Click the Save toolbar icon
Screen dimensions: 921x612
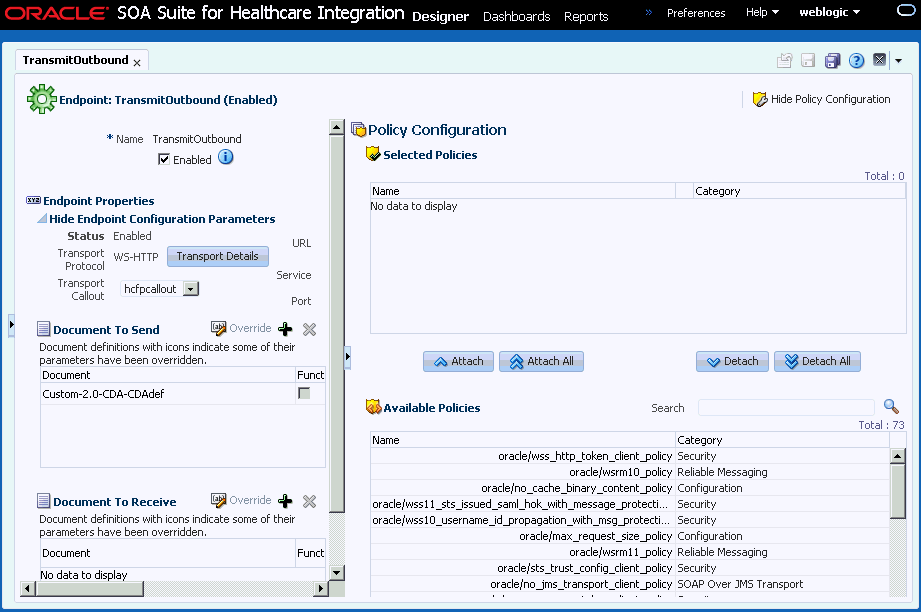point(808,60)
